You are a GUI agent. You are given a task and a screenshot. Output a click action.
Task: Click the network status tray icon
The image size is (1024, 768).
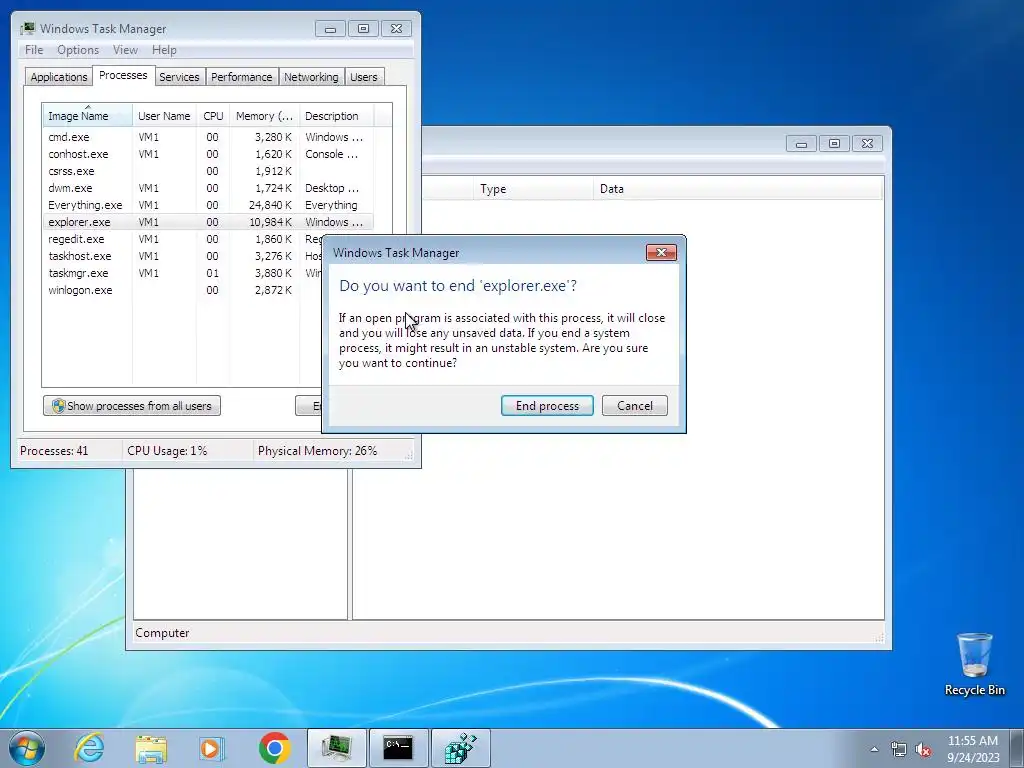[899, 749]
